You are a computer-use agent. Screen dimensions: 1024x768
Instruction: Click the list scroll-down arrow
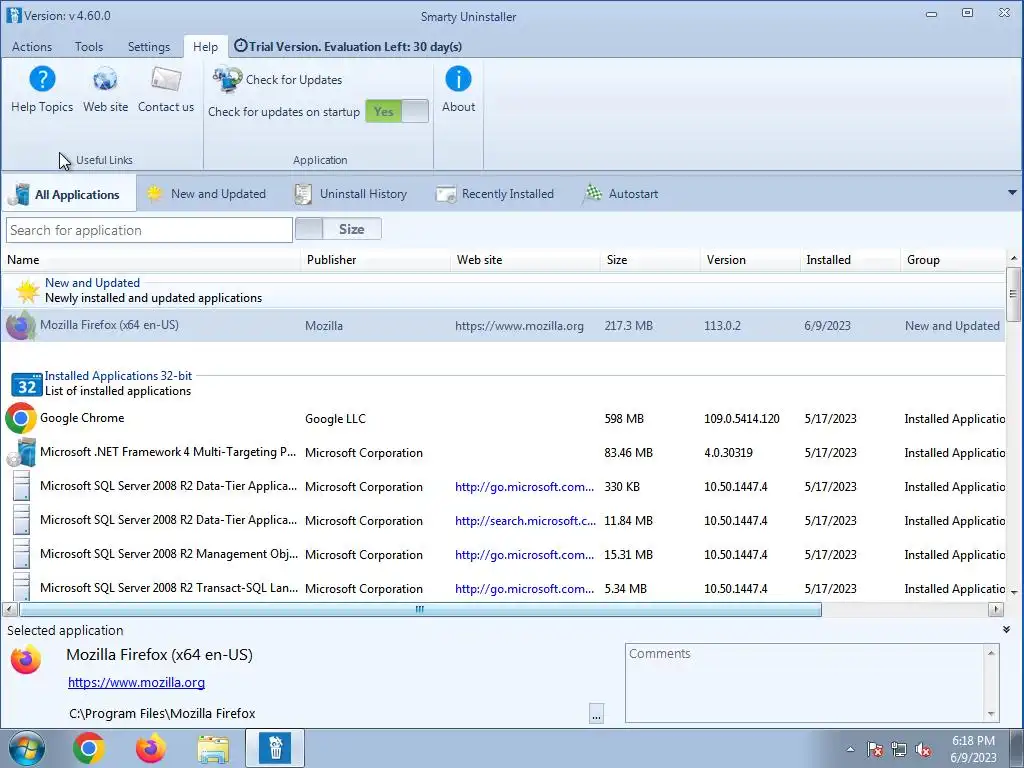1014,592
